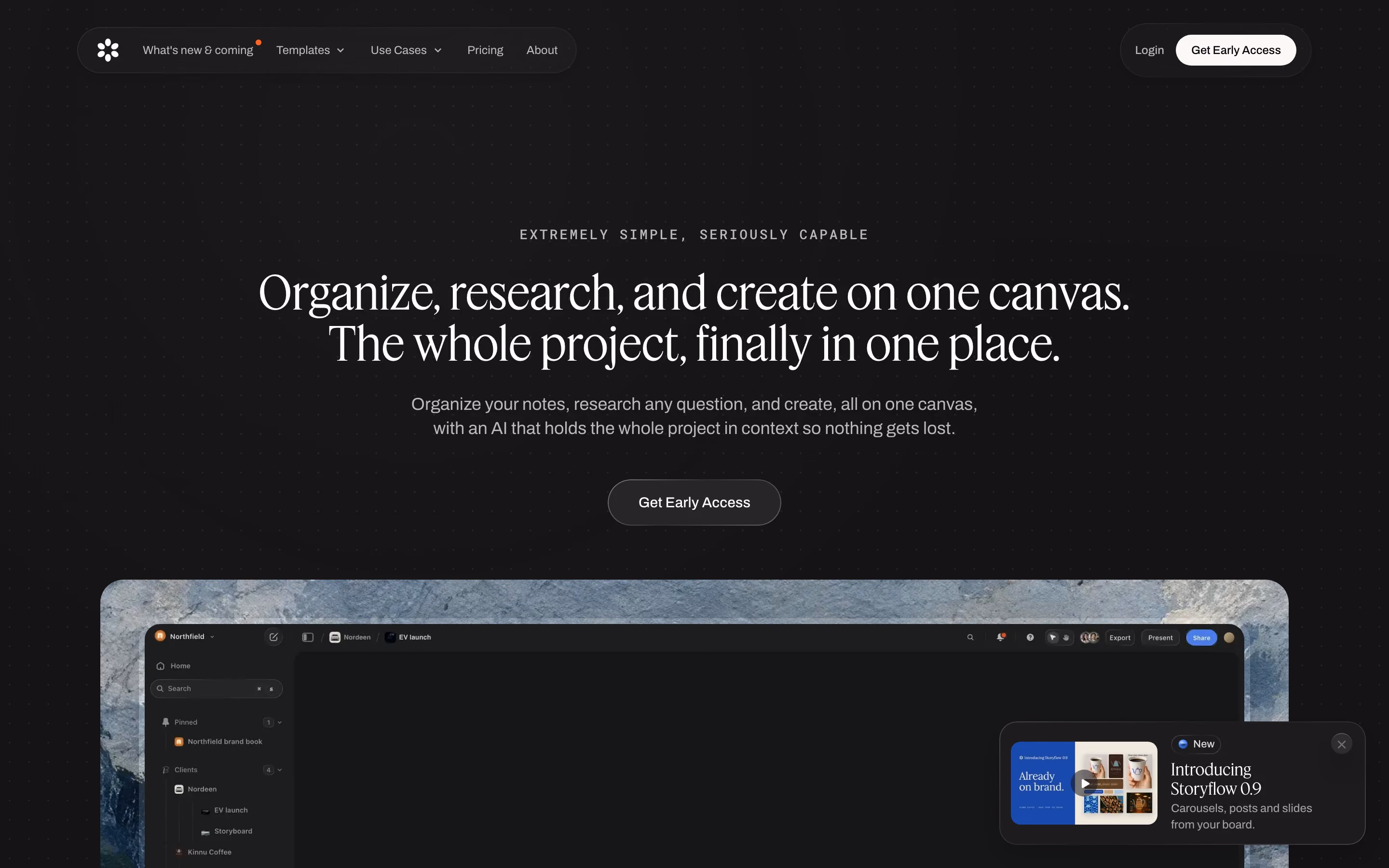Focus the sidebar Search field
This screenshot has width=1389, height=868.
[217, 688]
